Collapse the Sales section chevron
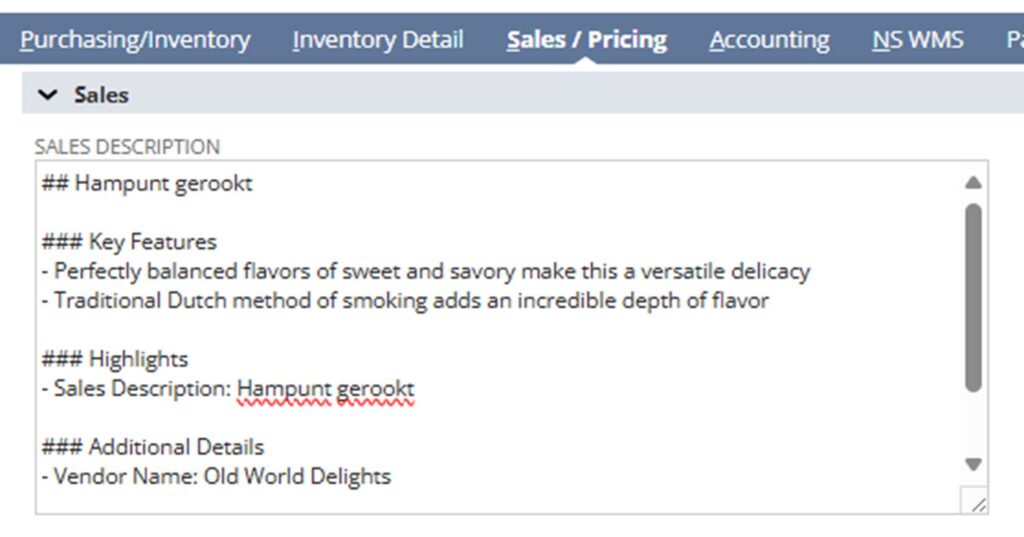 48,95
